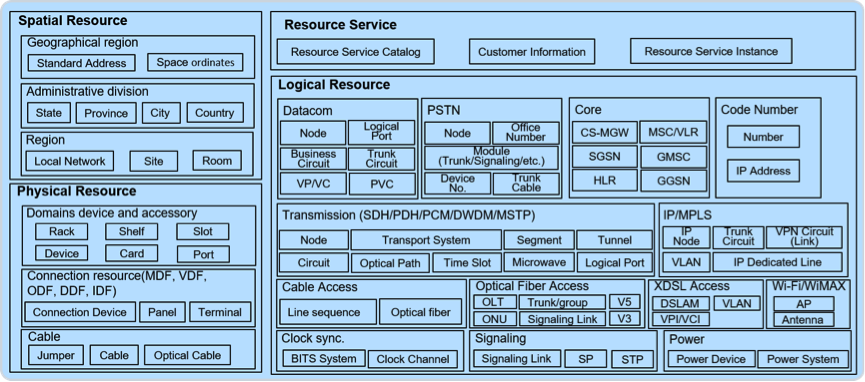Select the IP Address box
The height and width of the screenshot is (382, 865).
[x=763, y=171]
